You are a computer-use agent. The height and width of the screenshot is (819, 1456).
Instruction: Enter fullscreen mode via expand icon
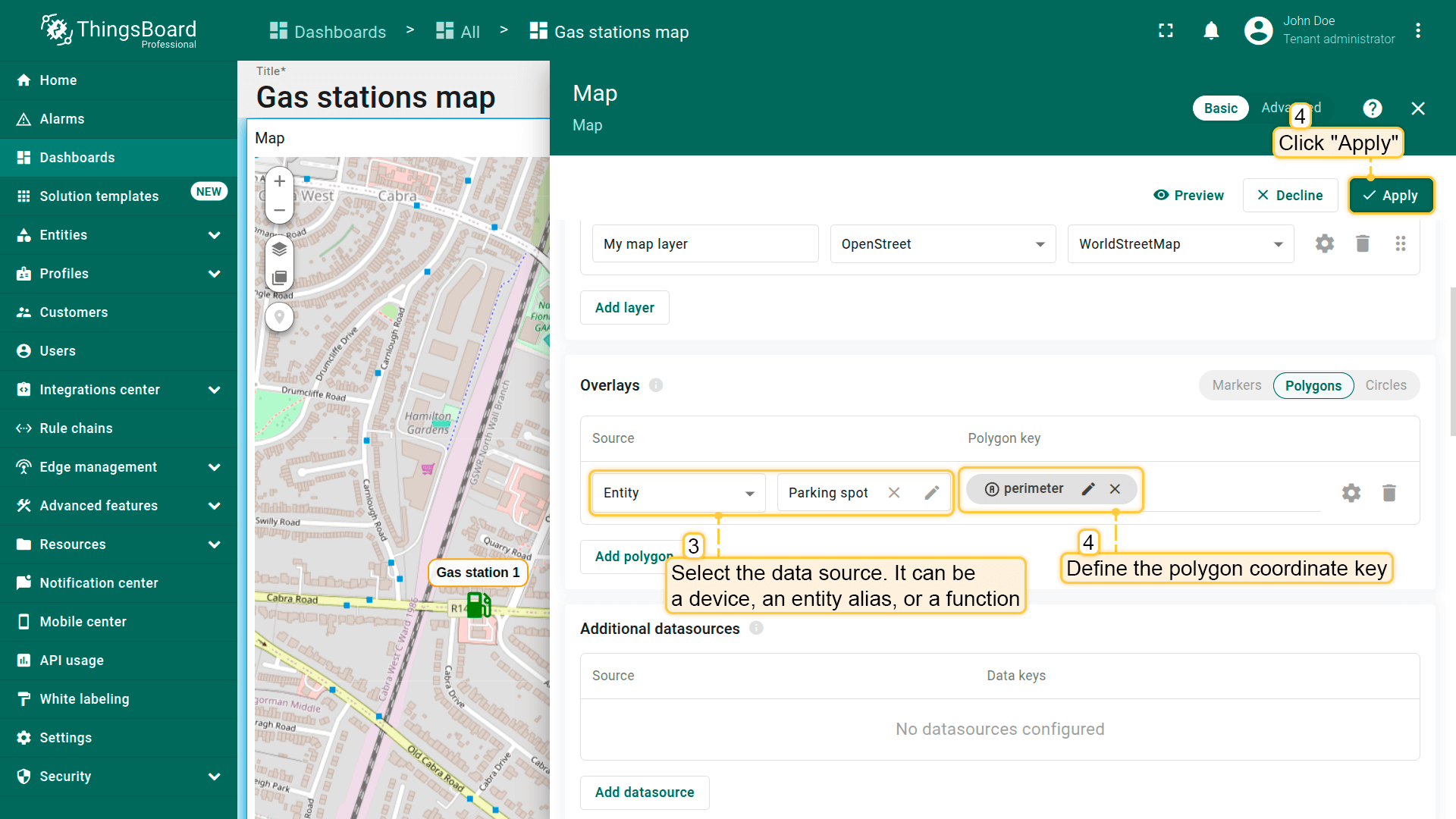(1166, 31)
